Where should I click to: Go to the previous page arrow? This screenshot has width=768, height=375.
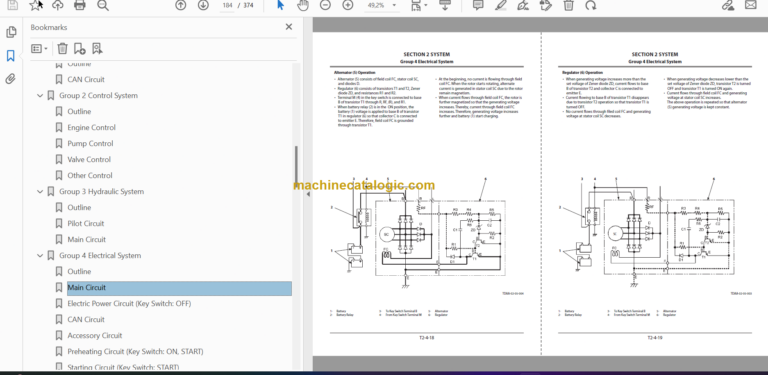click(181, 5)
